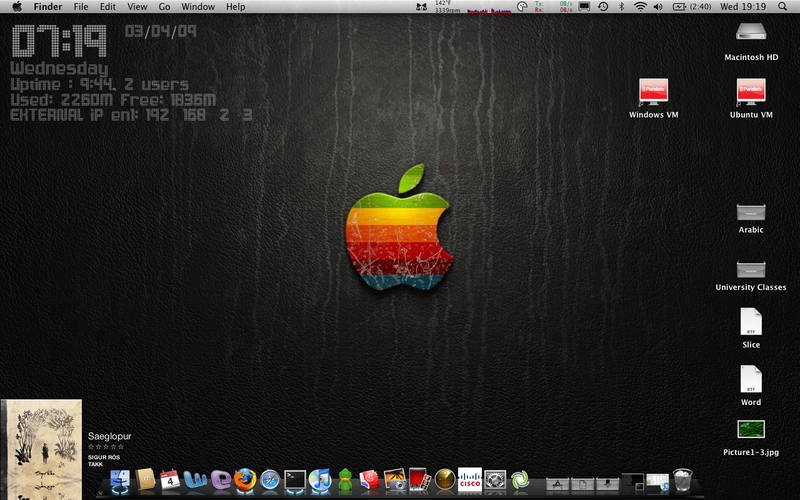Open the Apple menu
Image resolution: width=800 pixels, height=500 pixels.
coord(17,7)
